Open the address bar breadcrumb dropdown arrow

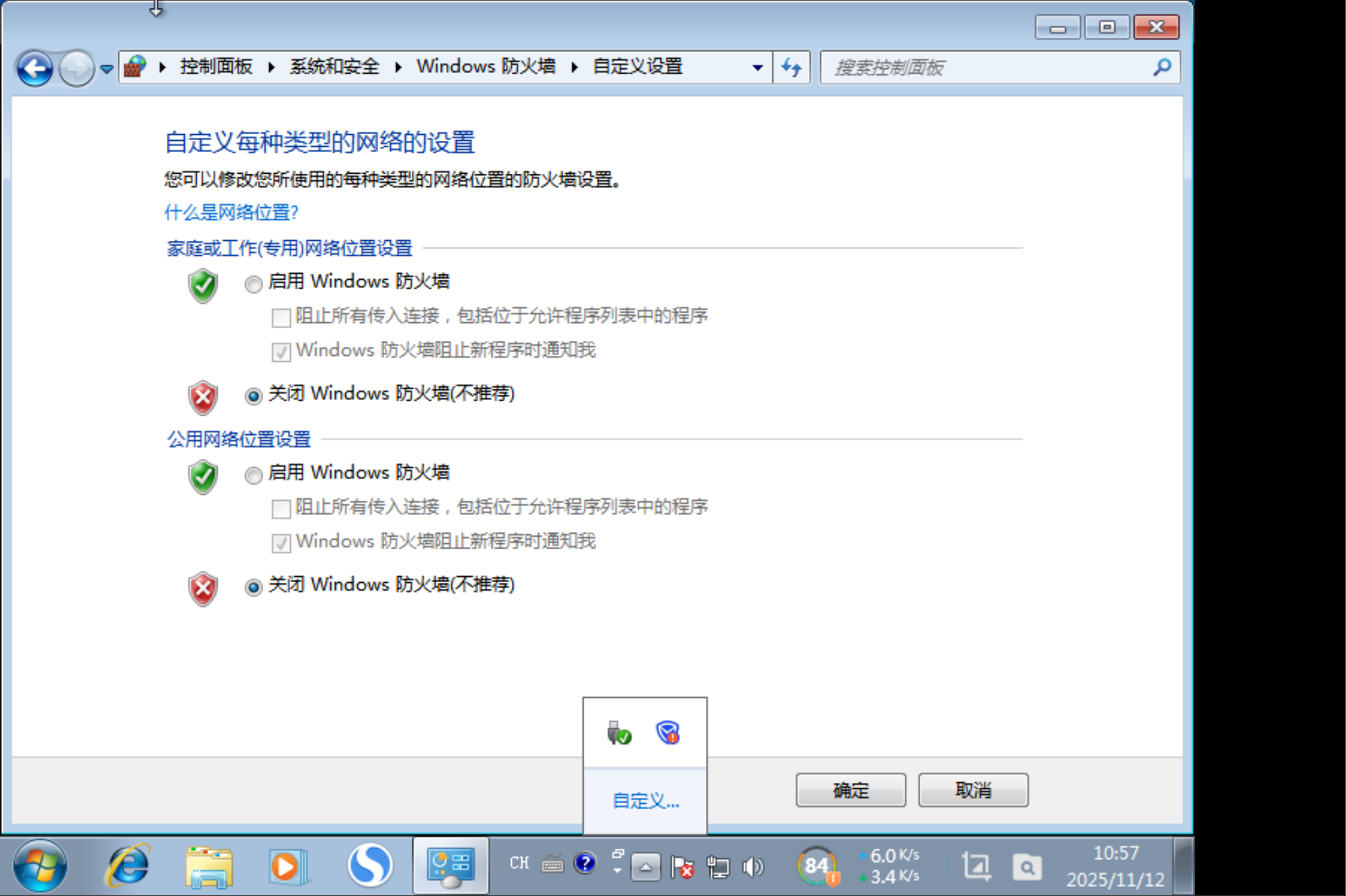(757, 66)
